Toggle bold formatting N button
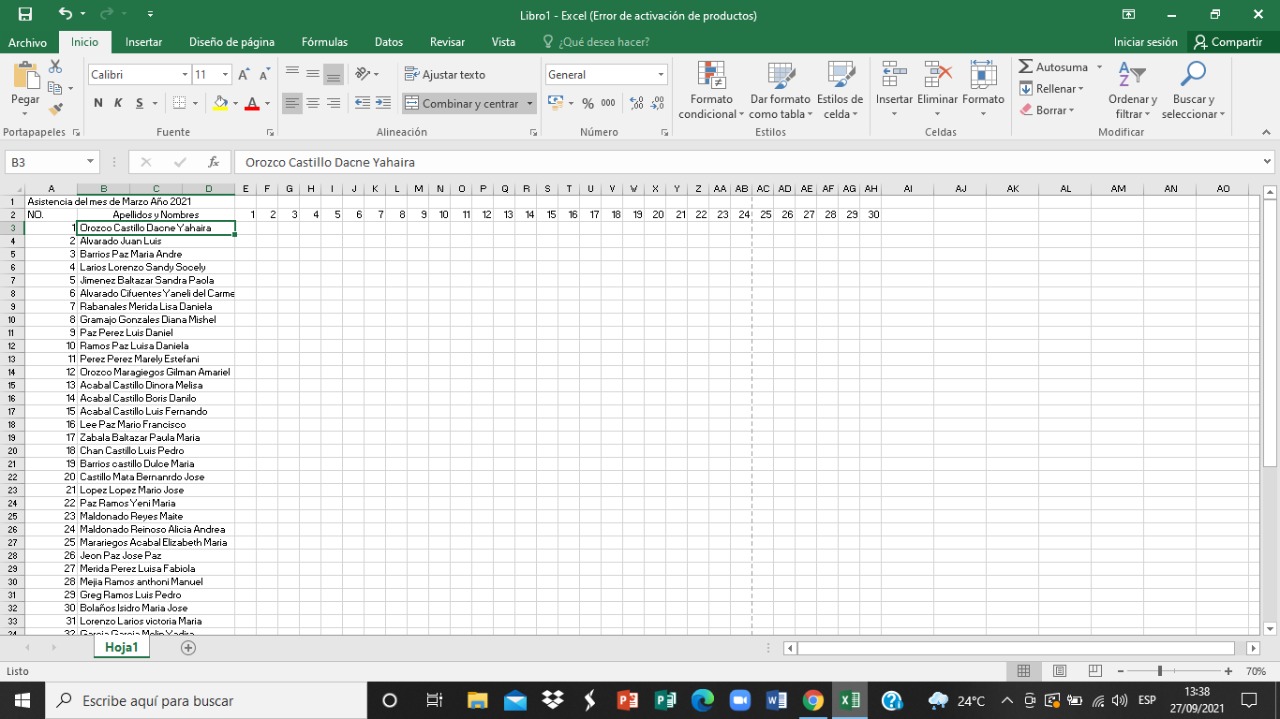Image resolution: width=1280 pixels, height=719 pixels. 98,103
